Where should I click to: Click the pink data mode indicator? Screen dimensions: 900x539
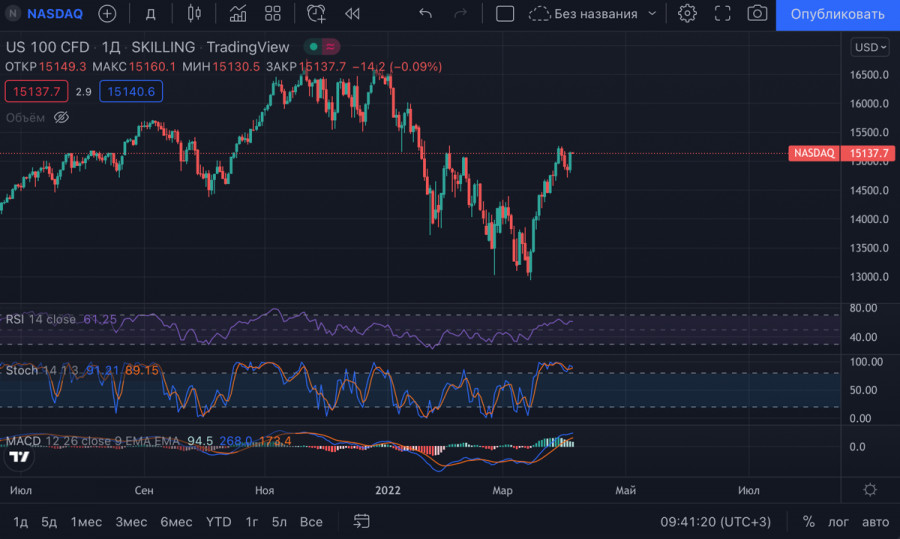[331, 46]
